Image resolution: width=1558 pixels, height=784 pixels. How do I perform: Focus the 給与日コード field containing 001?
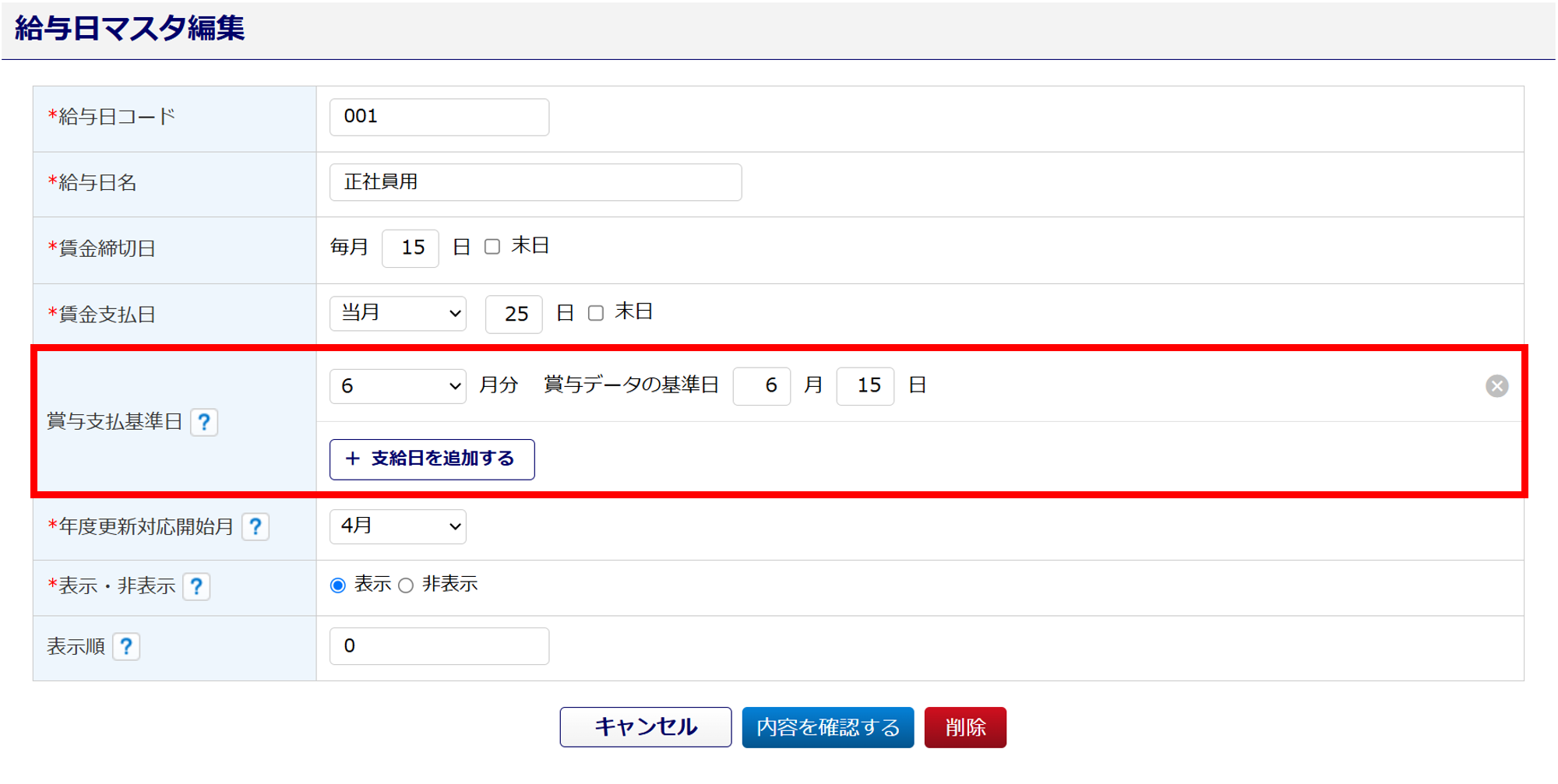pyautogui.click(x=439, y=117)
